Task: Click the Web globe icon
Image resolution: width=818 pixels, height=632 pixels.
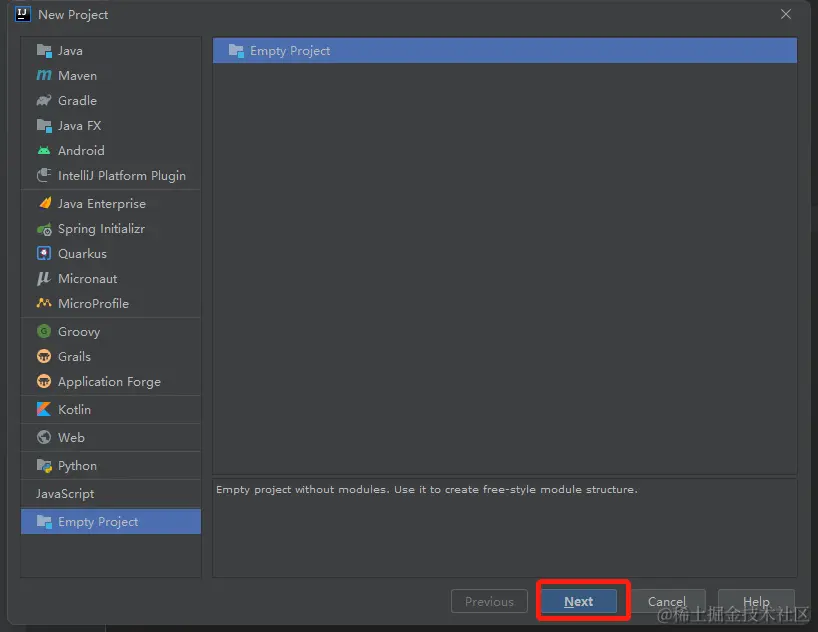Action: pos(44,437)
